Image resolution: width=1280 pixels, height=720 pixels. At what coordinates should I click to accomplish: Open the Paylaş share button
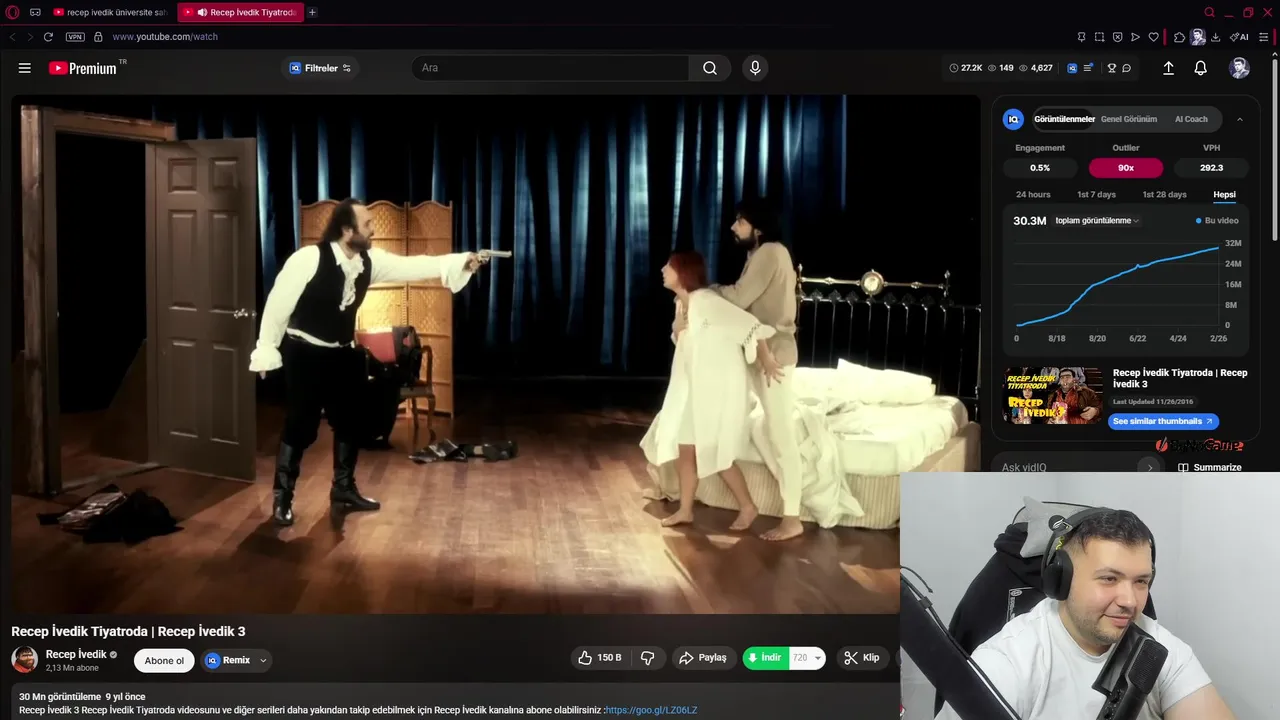pos(702,658)
